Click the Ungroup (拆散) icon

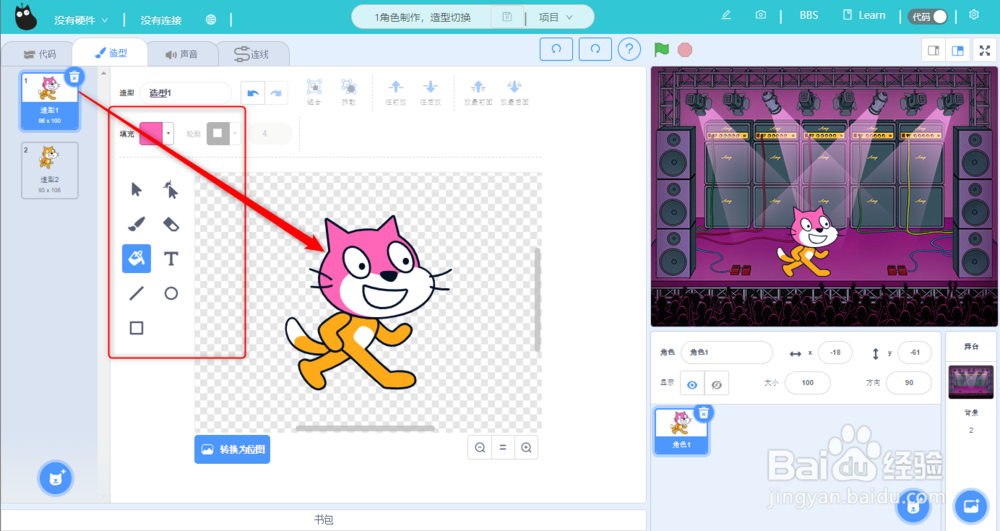(348, 92)
